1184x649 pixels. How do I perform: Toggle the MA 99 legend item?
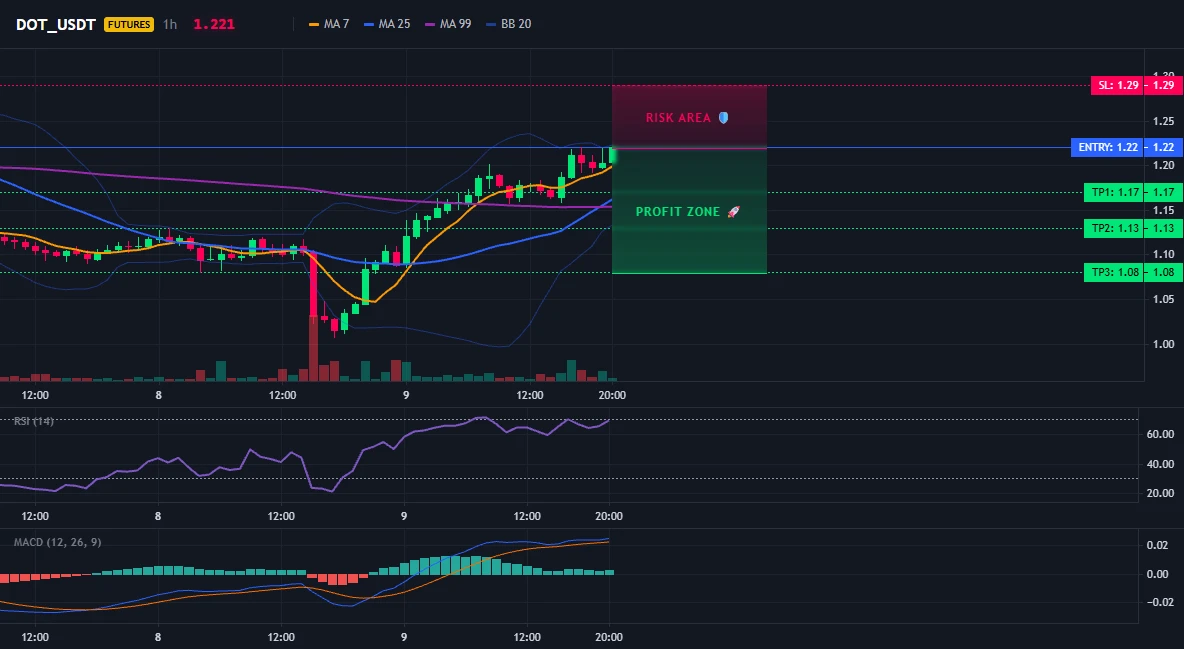(448, 24)
